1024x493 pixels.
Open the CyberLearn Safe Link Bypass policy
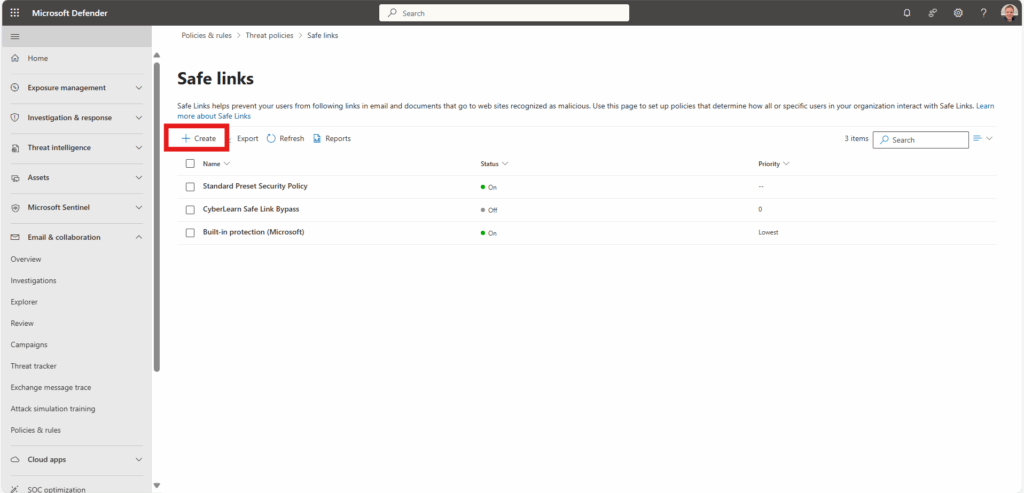(251, 209)
